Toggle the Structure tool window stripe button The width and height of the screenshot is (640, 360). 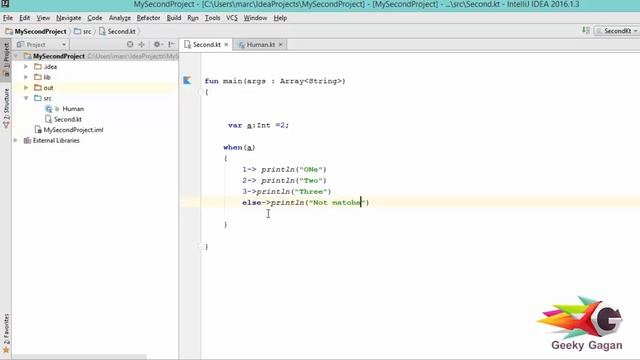pyautogui.click(x=6, y=107)
